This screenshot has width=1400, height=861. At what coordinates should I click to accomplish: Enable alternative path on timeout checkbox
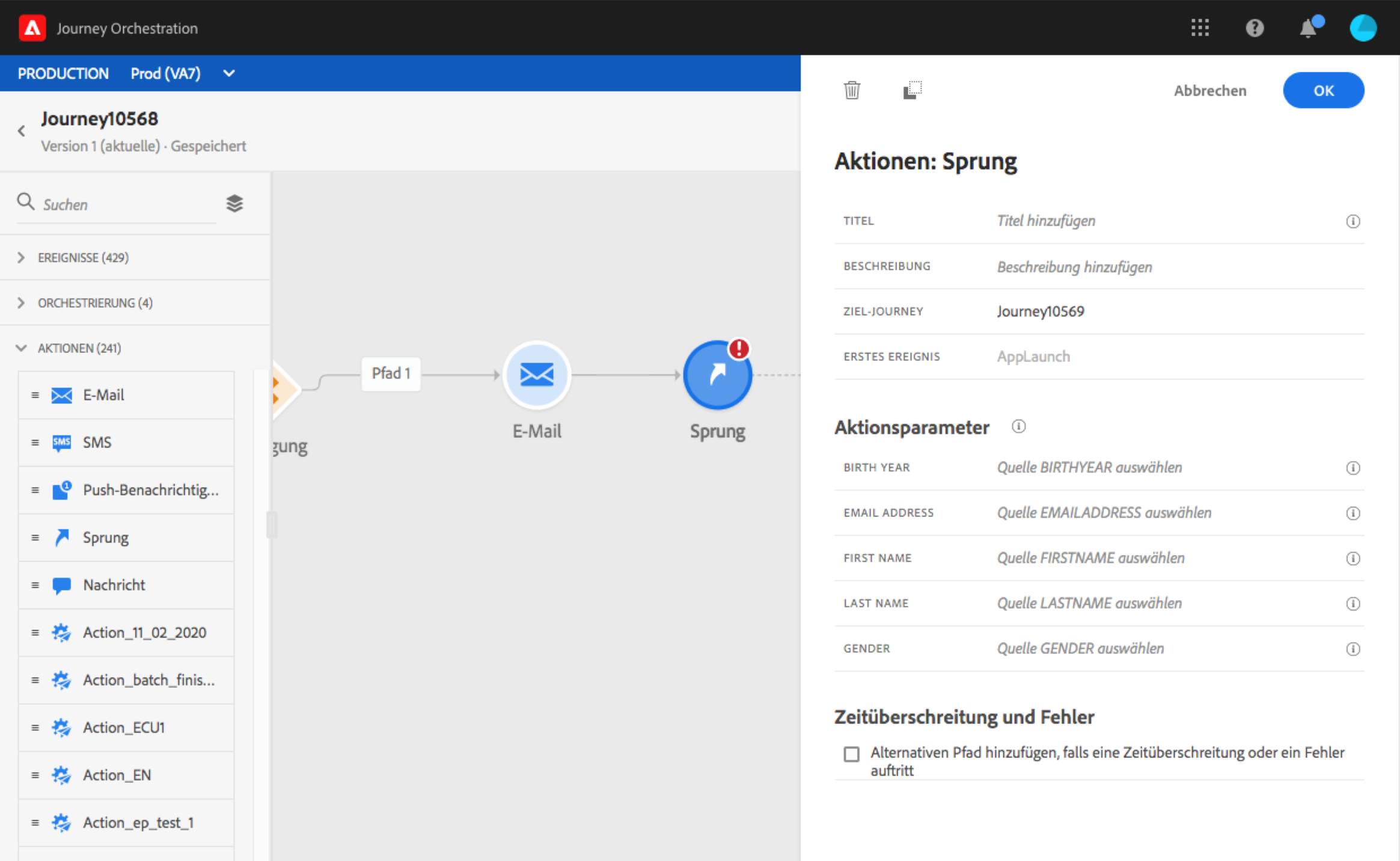pos(851,753)
